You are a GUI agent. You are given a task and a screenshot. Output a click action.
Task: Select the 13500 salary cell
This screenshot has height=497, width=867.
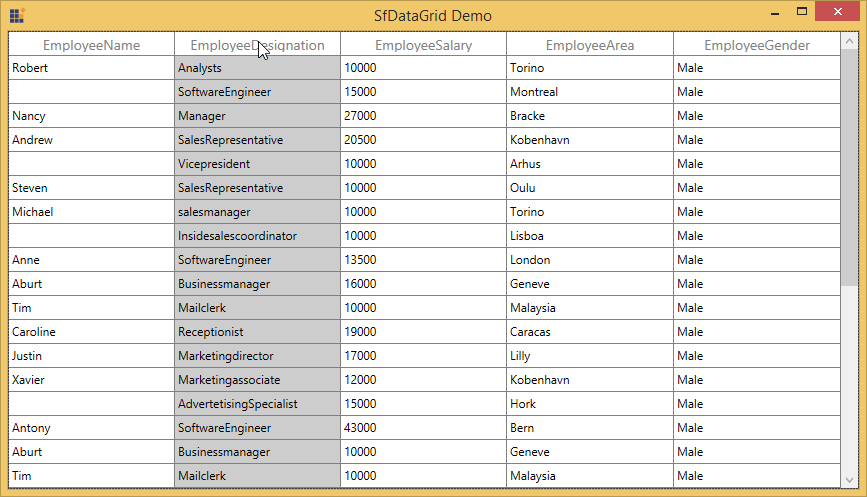423,260
